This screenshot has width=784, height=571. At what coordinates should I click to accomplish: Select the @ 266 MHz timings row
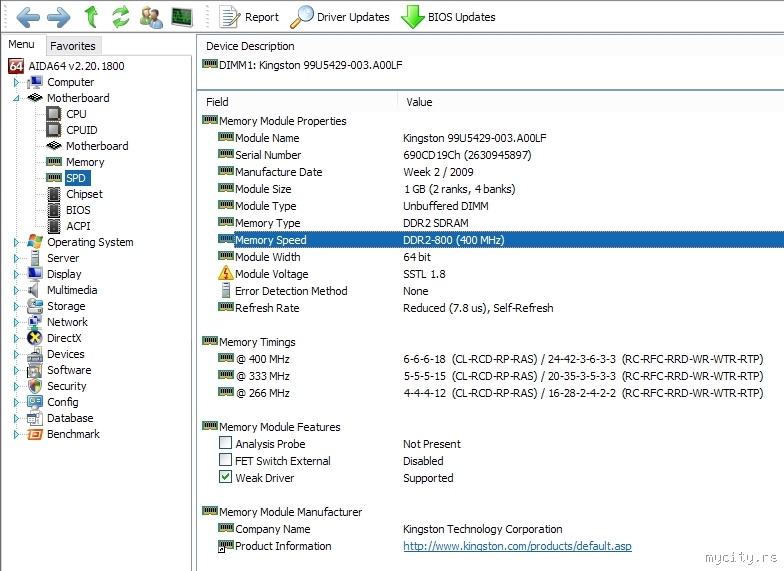click(x=500, y=393)
